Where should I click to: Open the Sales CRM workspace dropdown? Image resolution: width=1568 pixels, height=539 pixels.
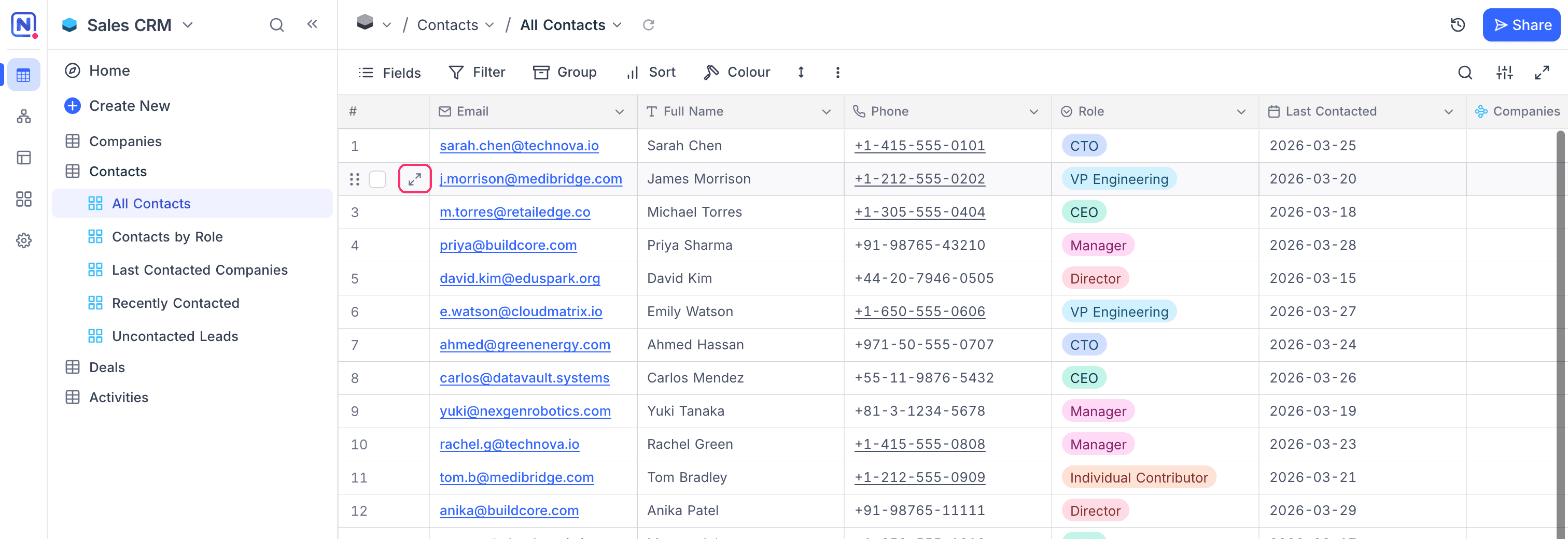point(188,25)
